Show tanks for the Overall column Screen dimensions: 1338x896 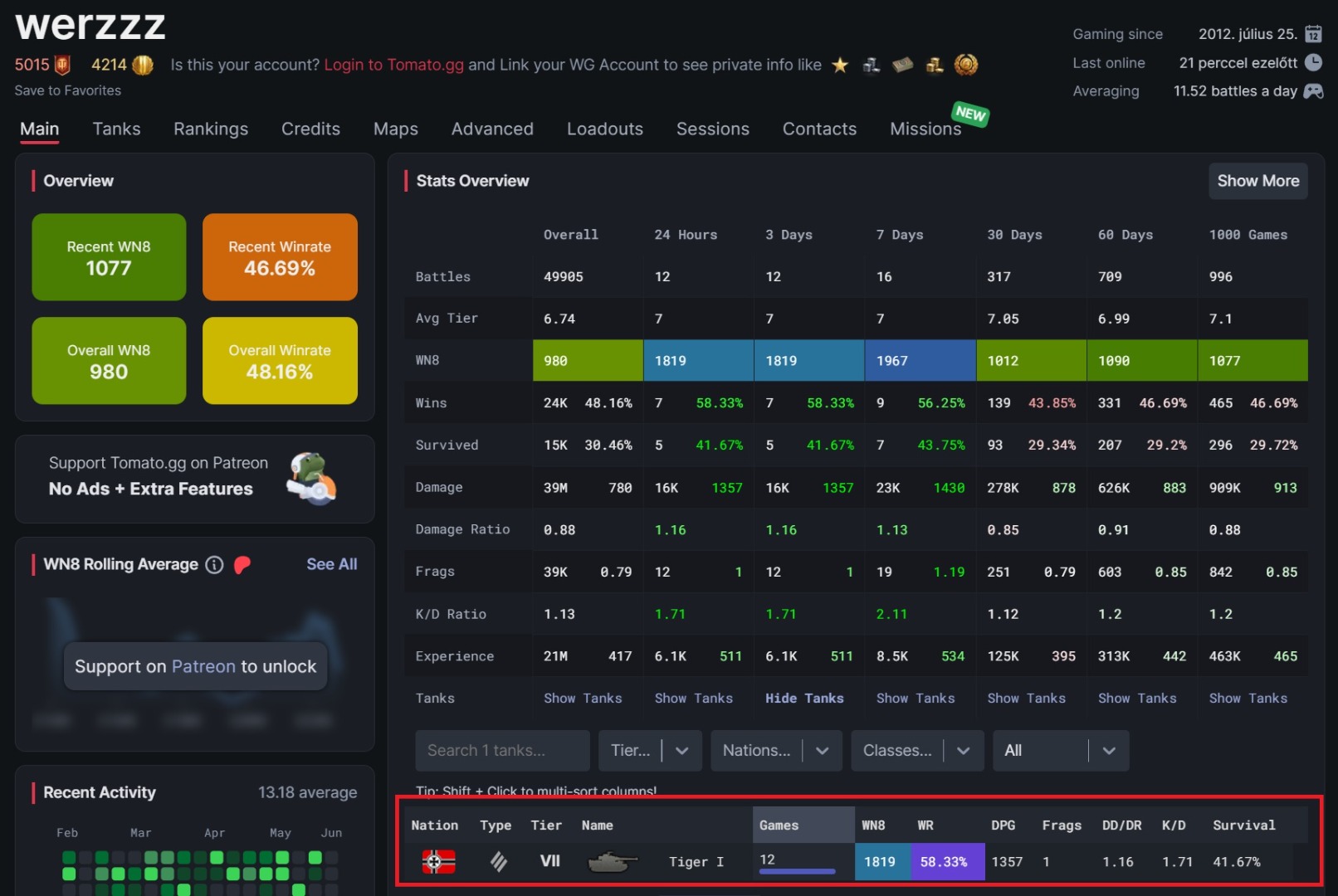pos(583,699)
